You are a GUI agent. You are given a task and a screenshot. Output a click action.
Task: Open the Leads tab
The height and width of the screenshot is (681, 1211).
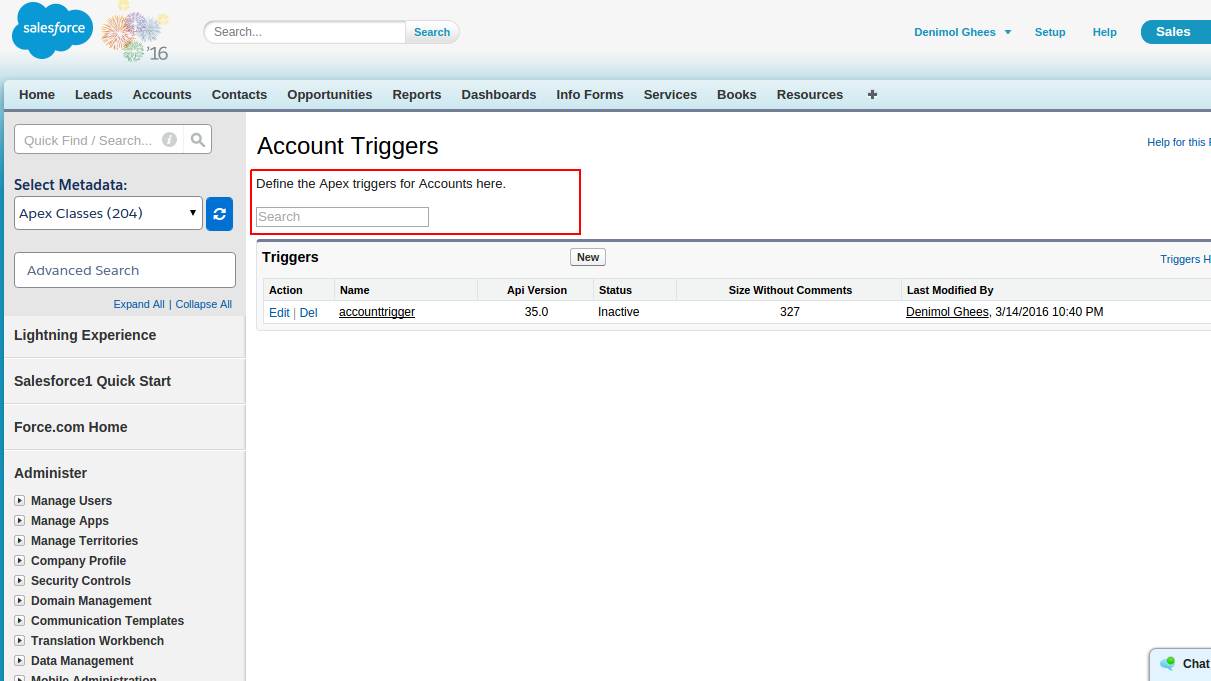[x=94, y=95]
